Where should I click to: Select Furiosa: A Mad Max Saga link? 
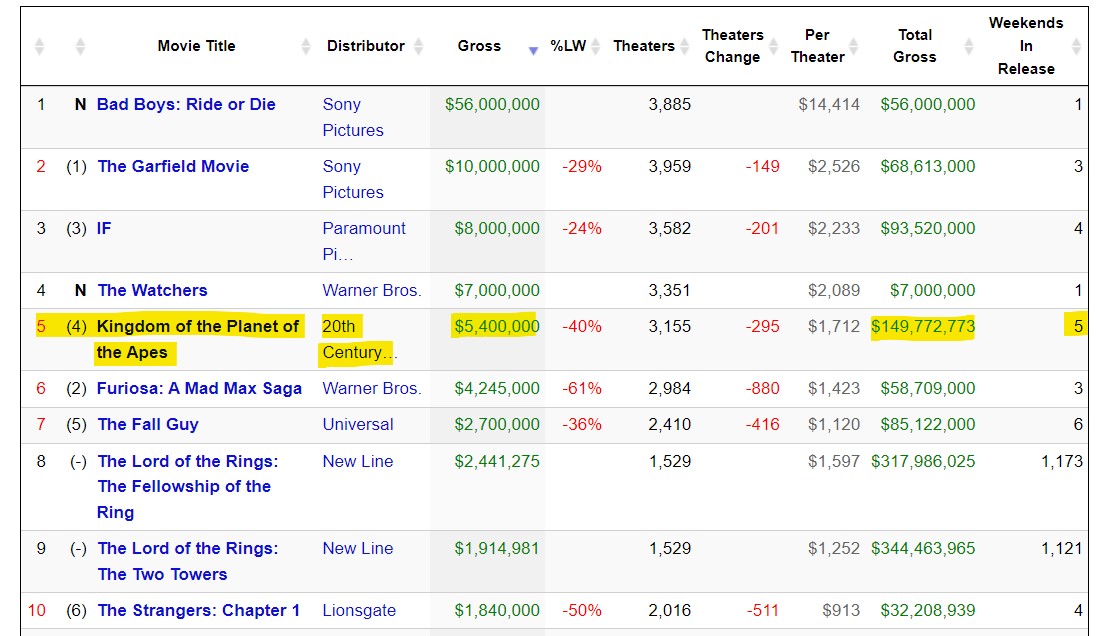point(199,388)
